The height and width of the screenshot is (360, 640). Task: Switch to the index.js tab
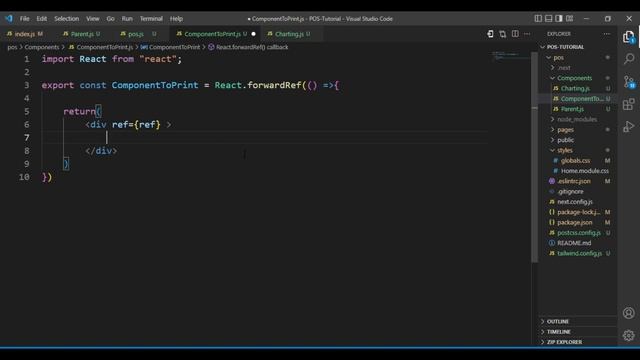coord(25,34)
